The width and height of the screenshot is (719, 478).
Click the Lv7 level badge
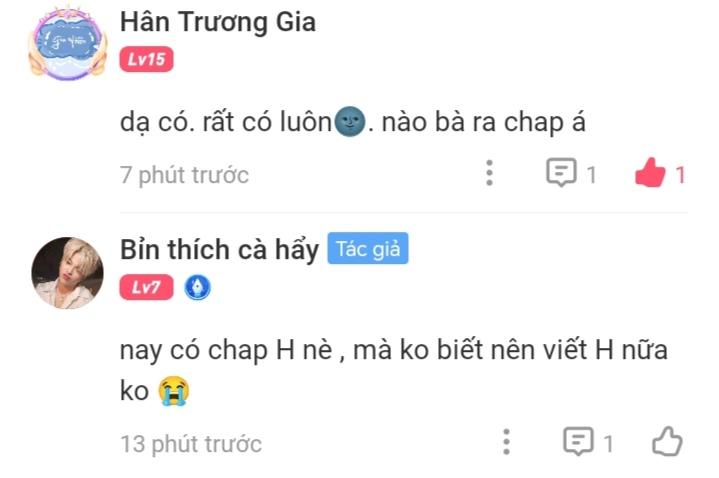click(x=146, y=287)
